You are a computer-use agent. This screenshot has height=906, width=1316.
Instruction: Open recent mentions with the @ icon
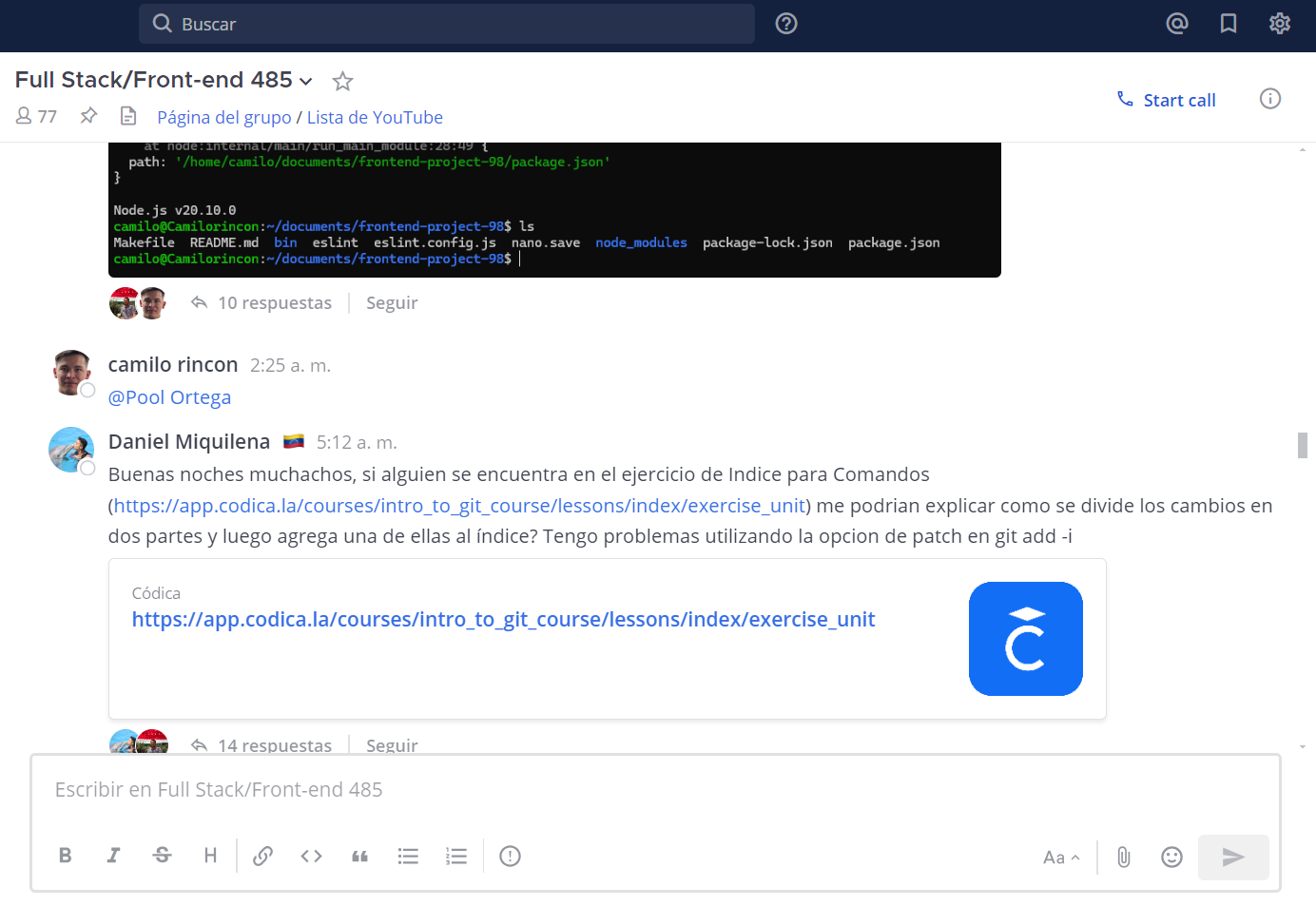point(1177,24)
